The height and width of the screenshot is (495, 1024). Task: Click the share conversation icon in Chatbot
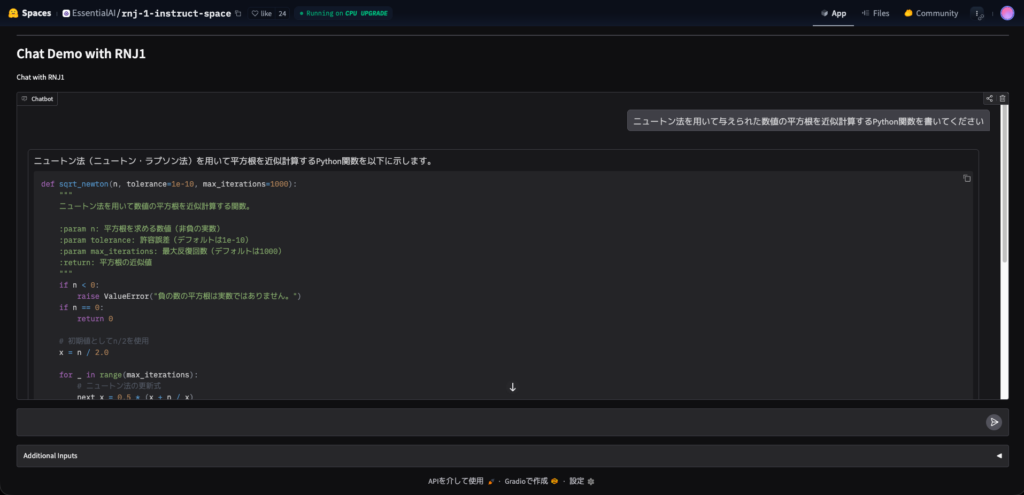point(989,99)
